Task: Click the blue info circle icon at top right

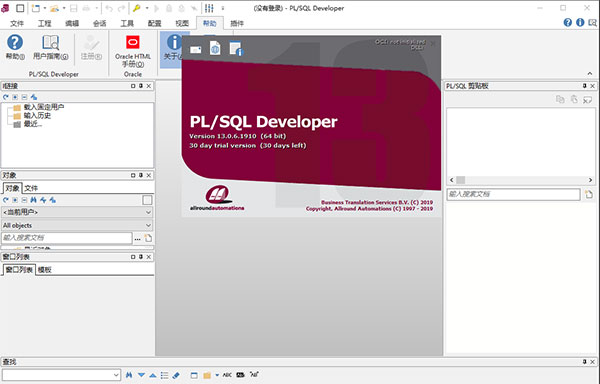Action: pyautogui.click(x=580, y=23)
